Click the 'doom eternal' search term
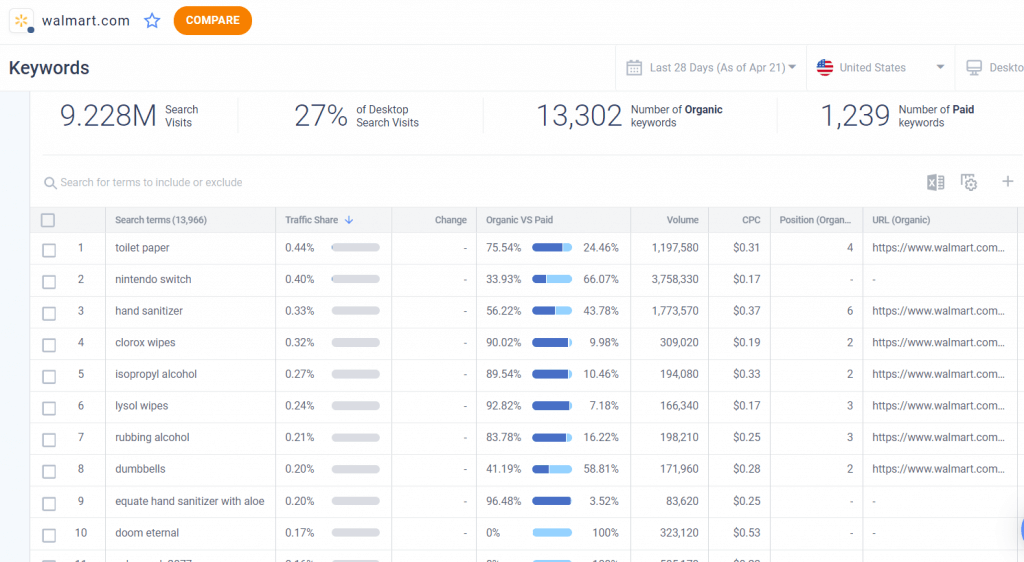The image size is (1024, 562). pos(147,533)
